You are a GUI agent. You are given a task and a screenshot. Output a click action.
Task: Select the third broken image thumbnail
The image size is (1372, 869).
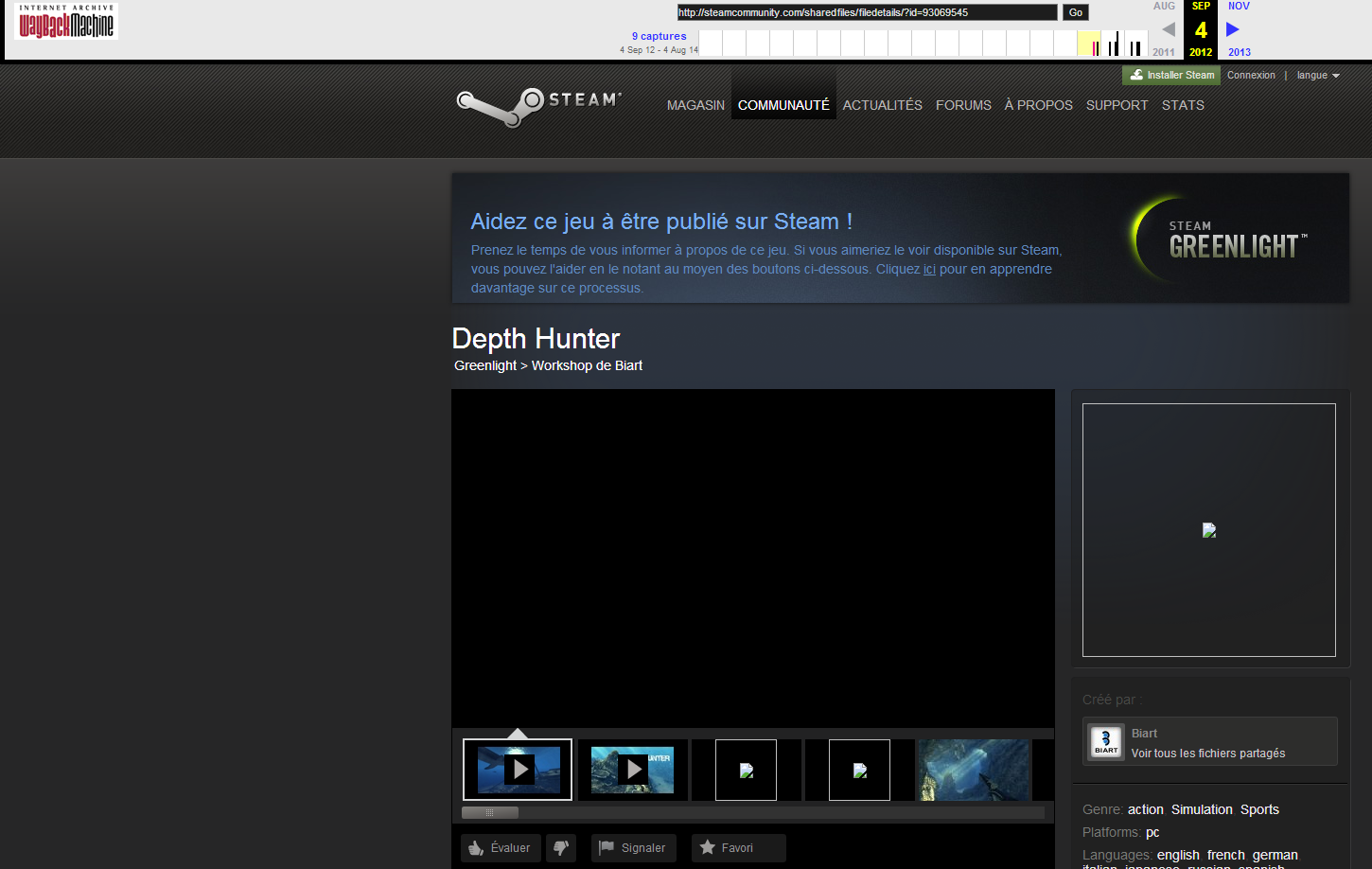tap(746, 770)
